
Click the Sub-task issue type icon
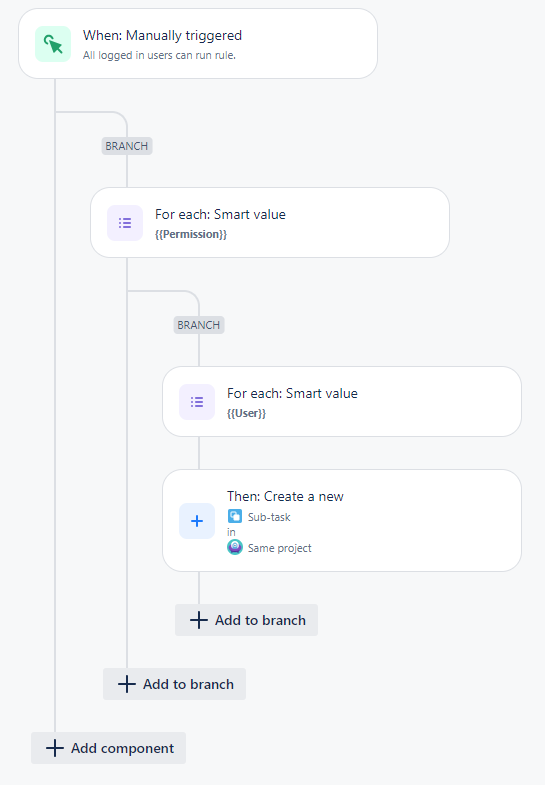(x=235, y=516)
